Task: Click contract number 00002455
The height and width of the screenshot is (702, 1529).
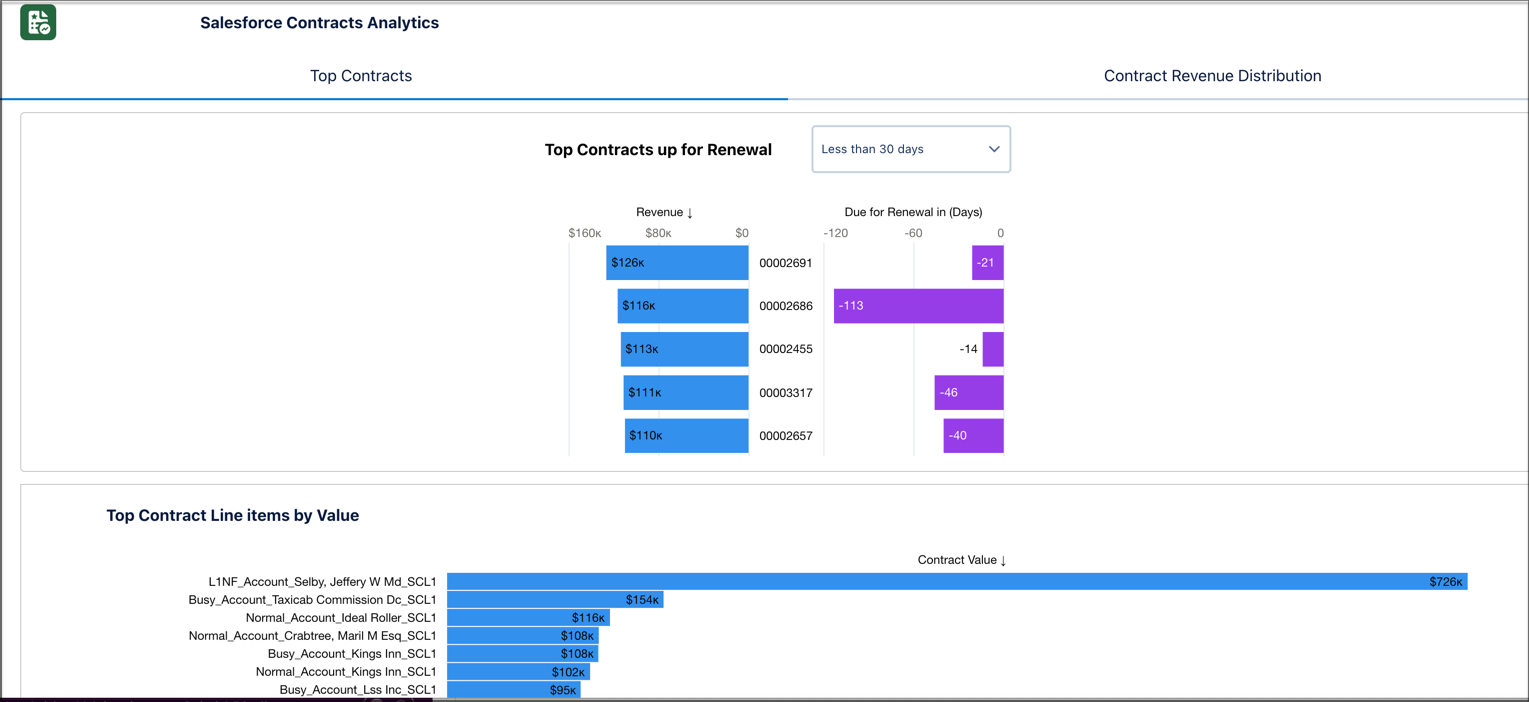Action: (786, 349)
